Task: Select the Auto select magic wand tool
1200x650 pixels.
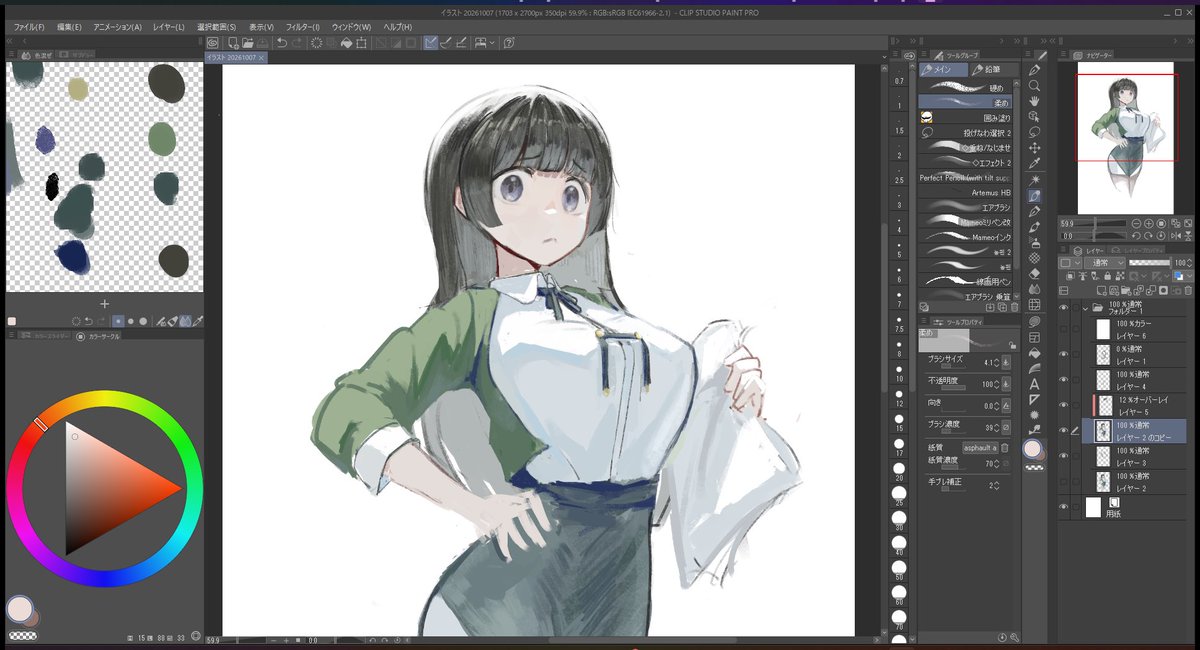Action: click(x=1035, y=179)
